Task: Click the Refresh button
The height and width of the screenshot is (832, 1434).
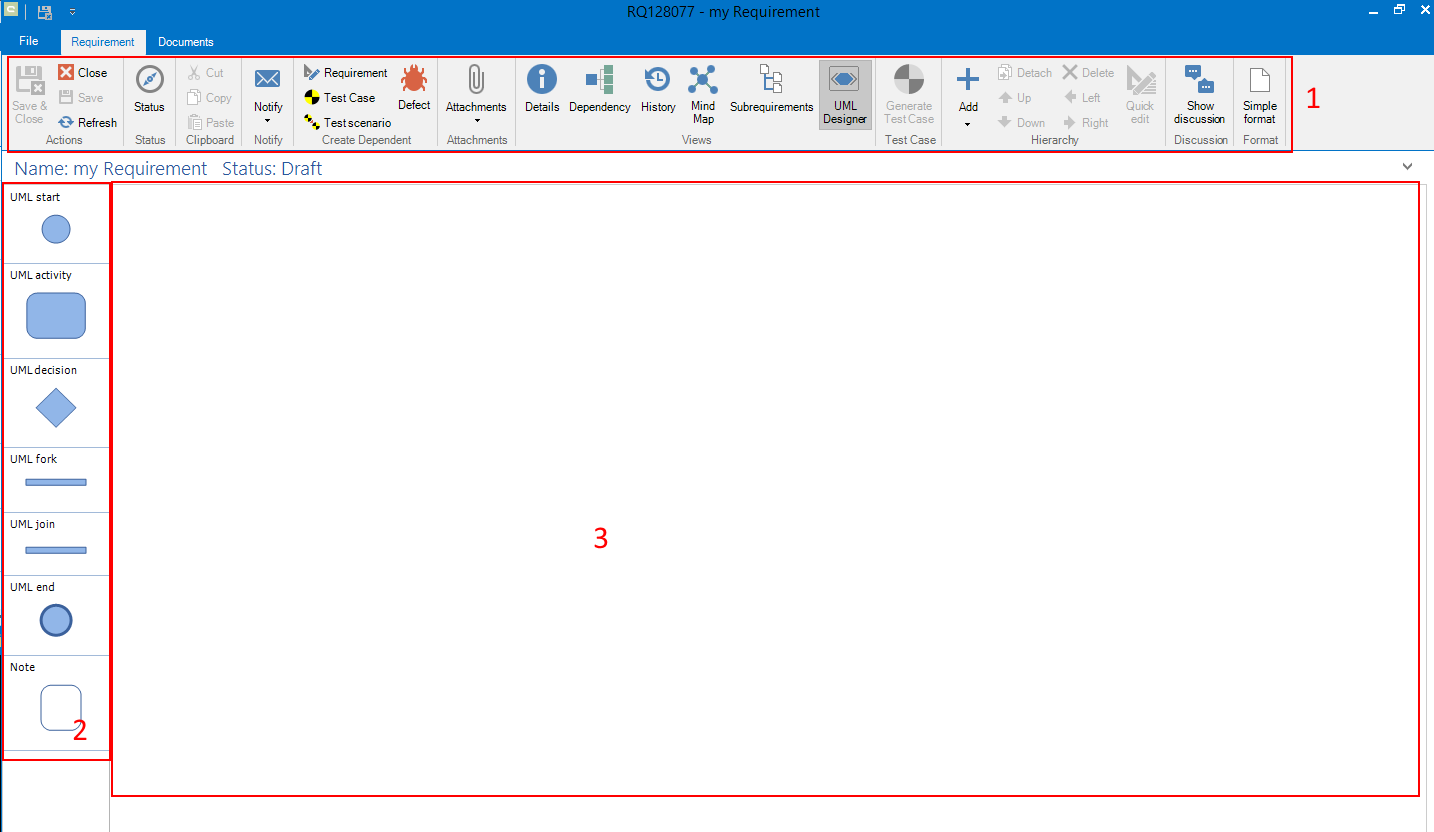Action: point(88,123)
